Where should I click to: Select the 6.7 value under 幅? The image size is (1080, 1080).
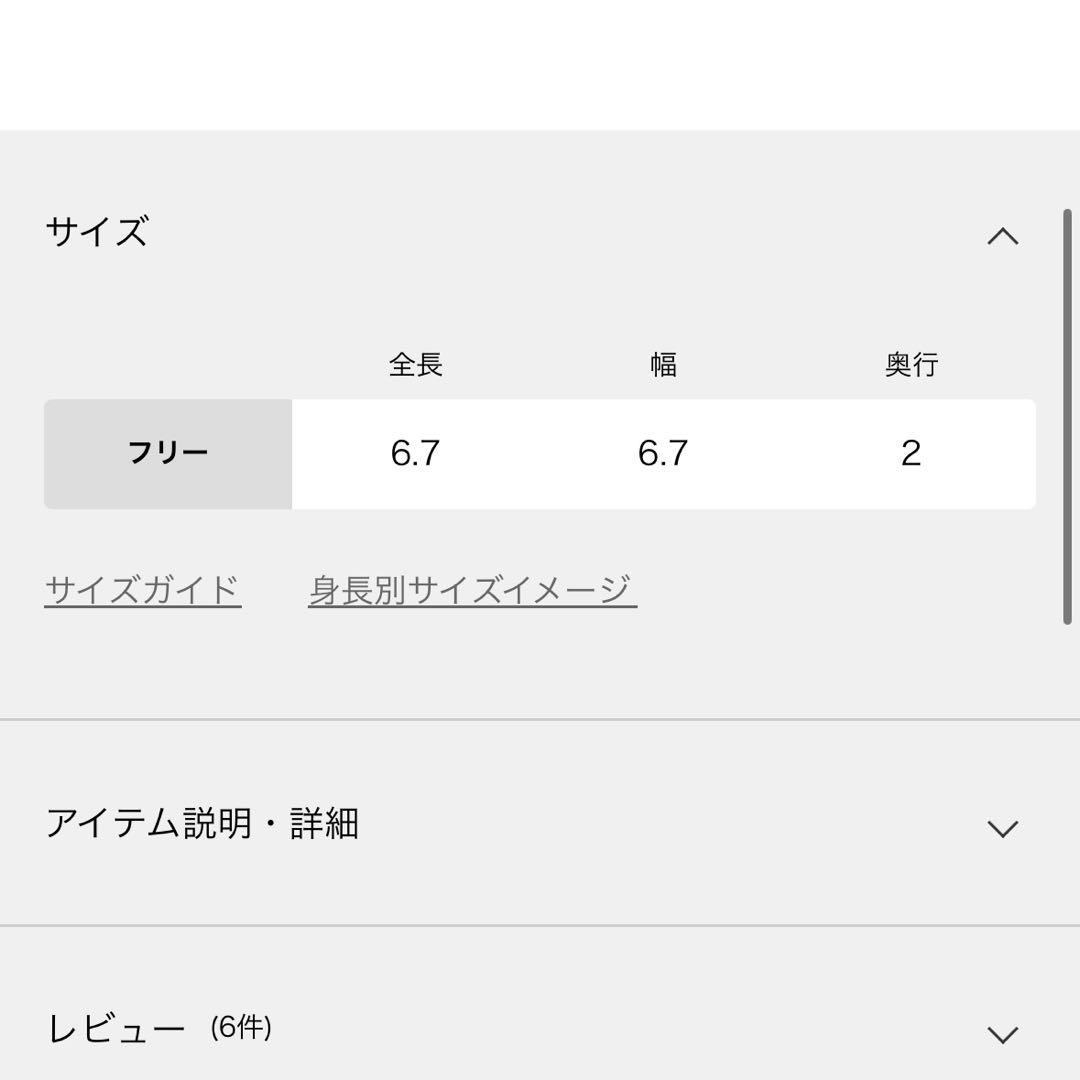click(663, 454)
